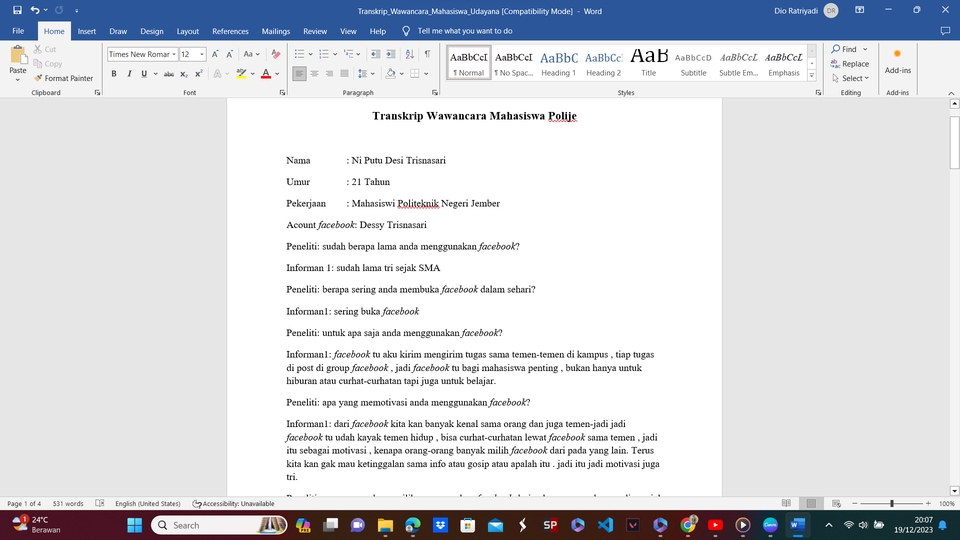This screenshot has width=960, height=540.
Task: Save the document with the Save icon
Action: click(17, 10)
